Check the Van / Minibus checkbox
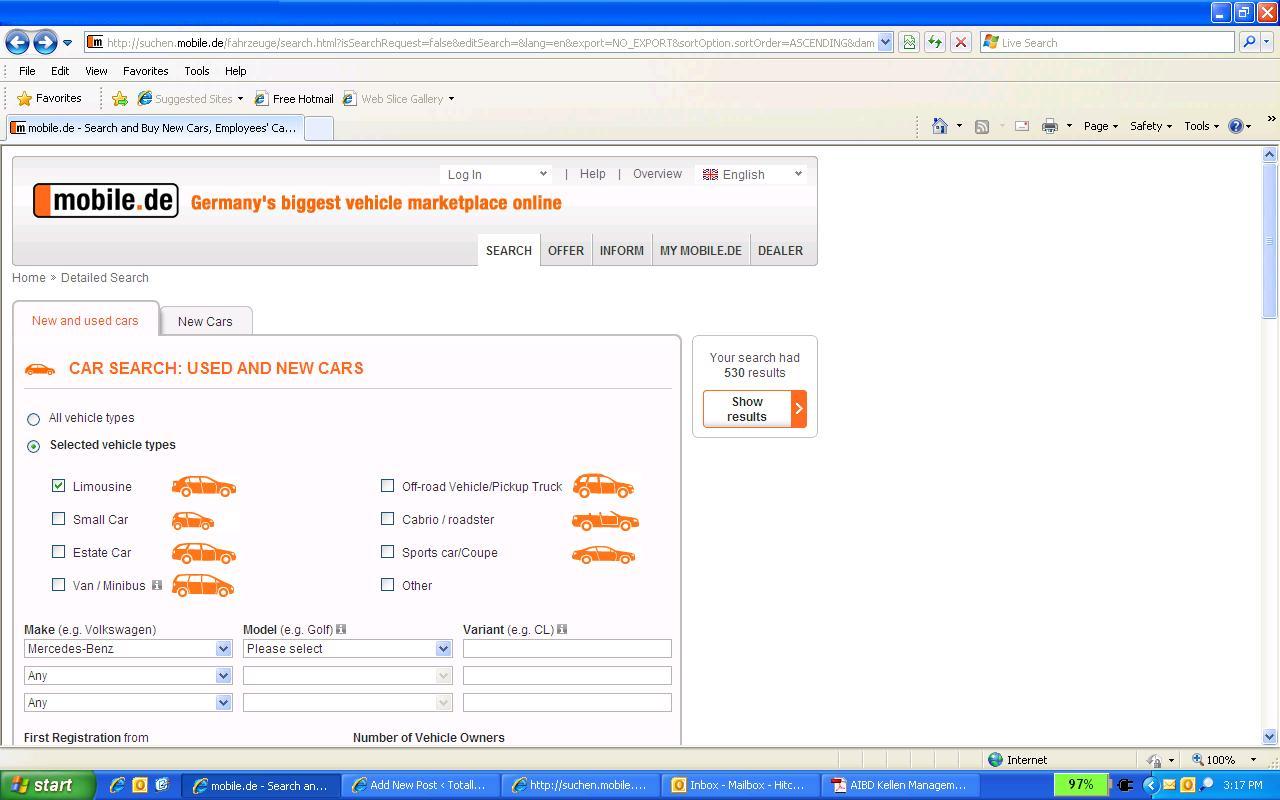Screen dimensions: 1280x800 coord(58,585)
